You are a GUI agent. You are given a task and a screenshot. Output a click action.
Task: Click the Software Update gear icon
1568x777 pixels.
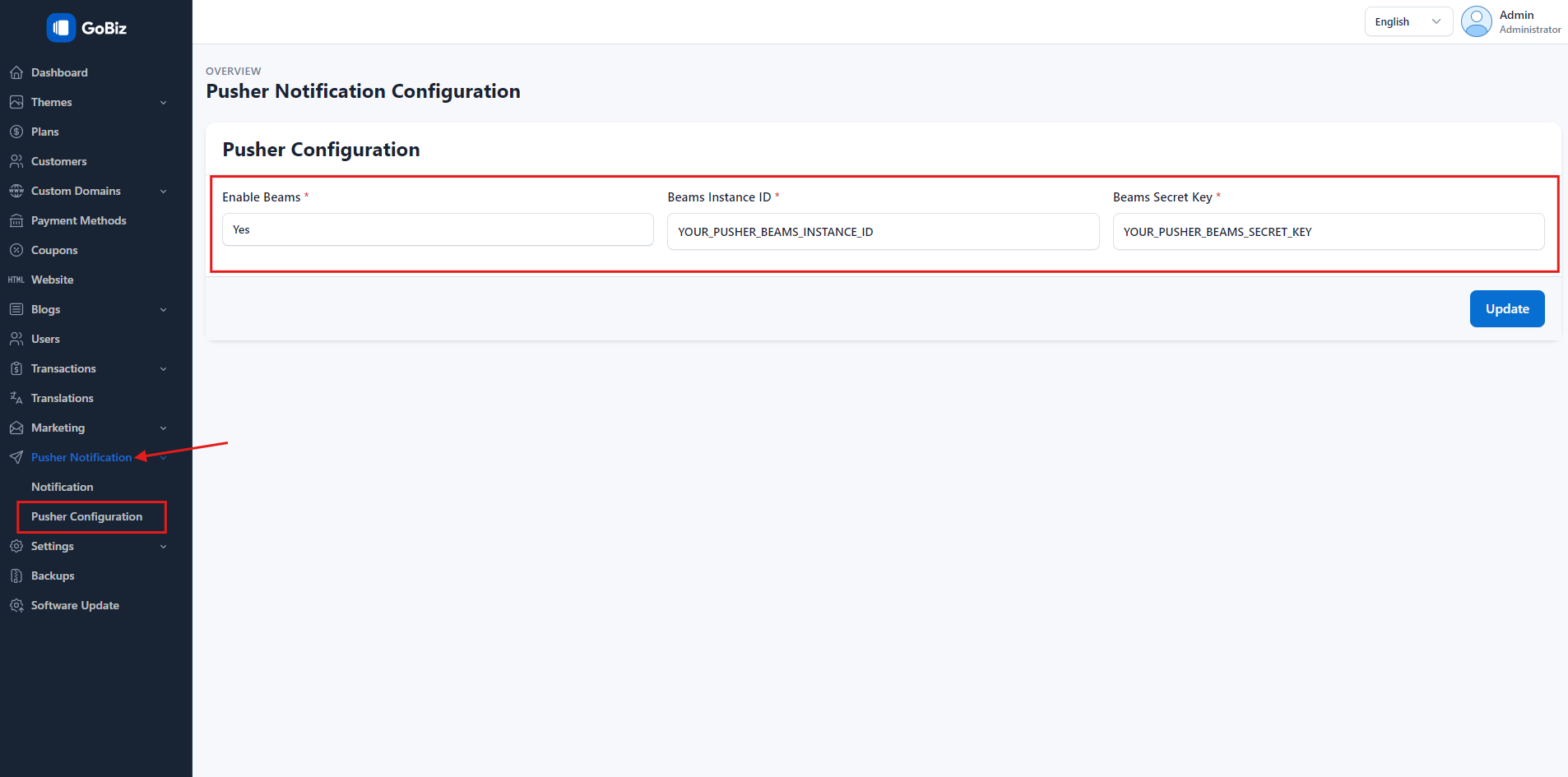click(16, 605)
